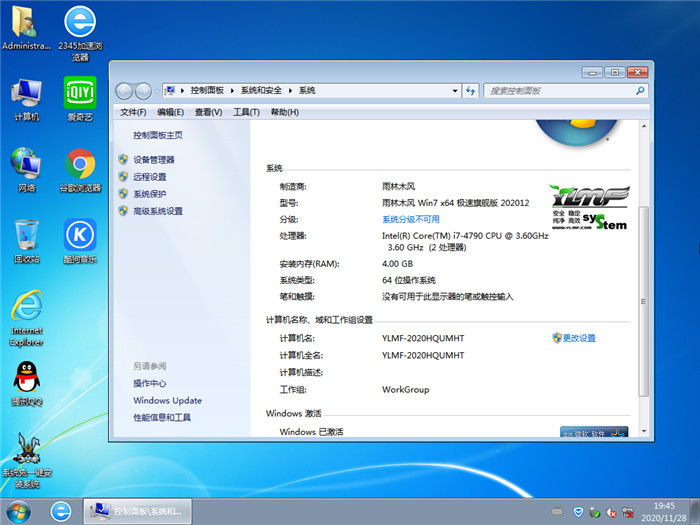This screenshot has height=525, width=700.
Task: Click the genuine software badge
Action: [x=594, y=432]
